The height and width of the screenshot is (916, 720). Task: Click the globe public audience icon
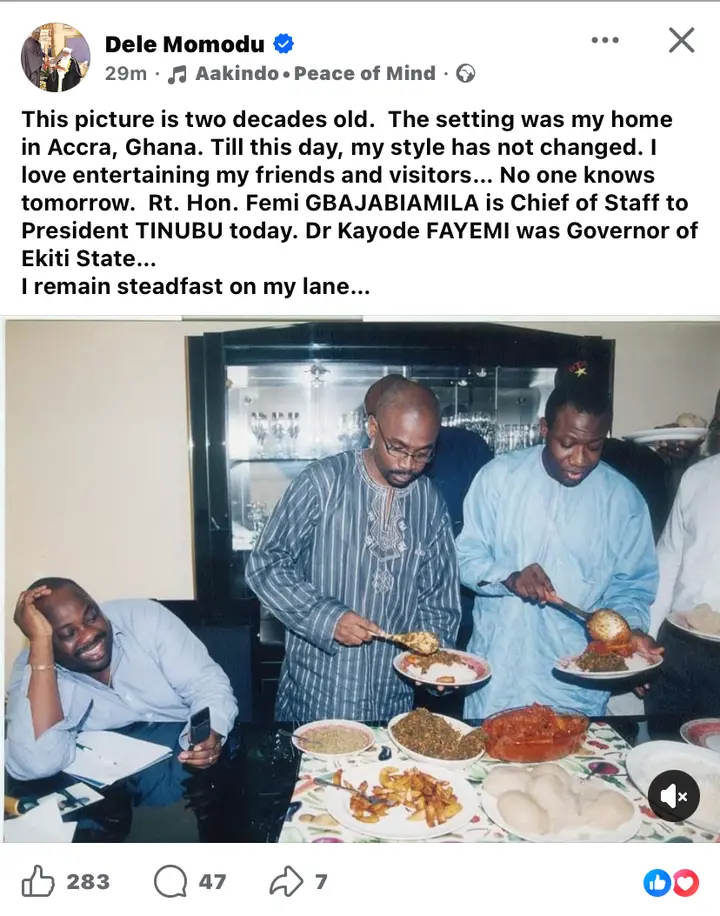click(465, 74)
